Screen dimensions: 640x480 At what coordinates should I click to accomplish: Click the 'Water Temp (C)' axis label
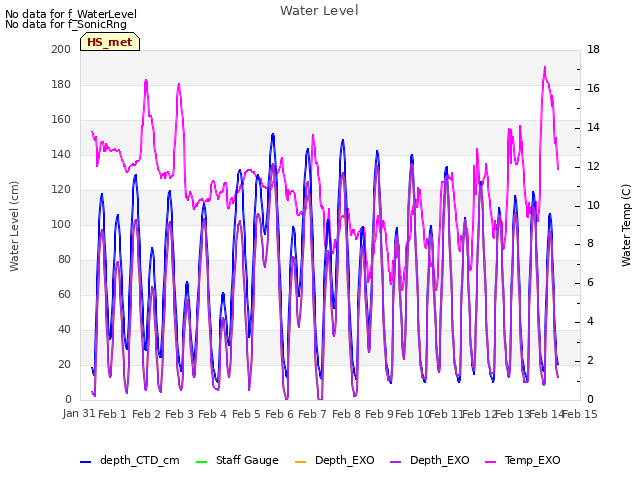[x=626, y=225]
